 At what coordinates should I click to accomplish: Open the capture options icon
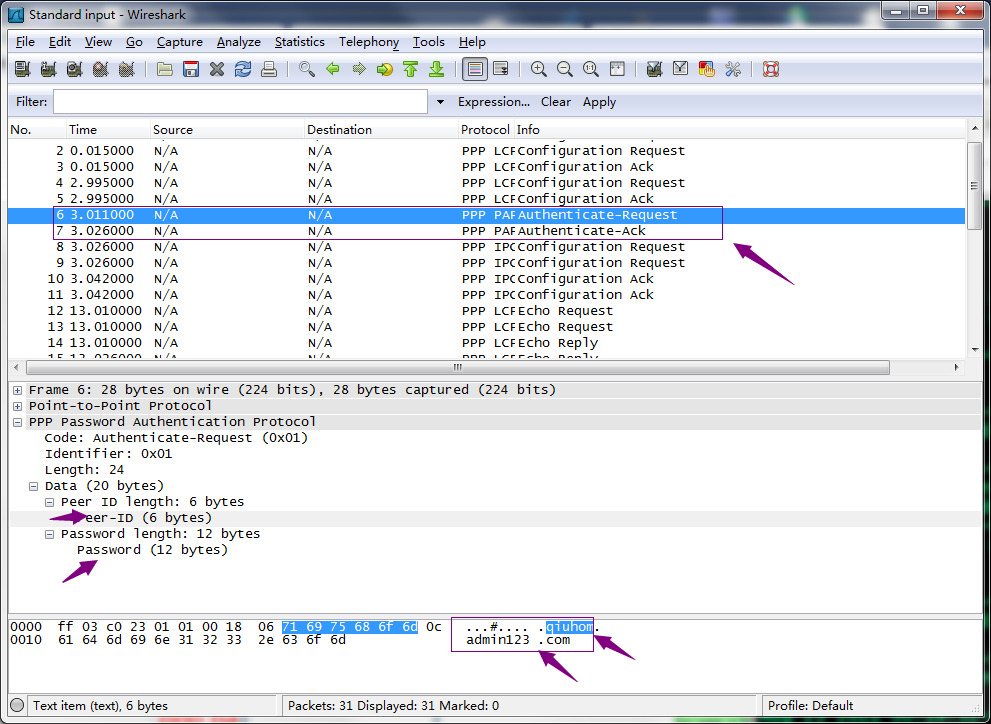[49, 69]
